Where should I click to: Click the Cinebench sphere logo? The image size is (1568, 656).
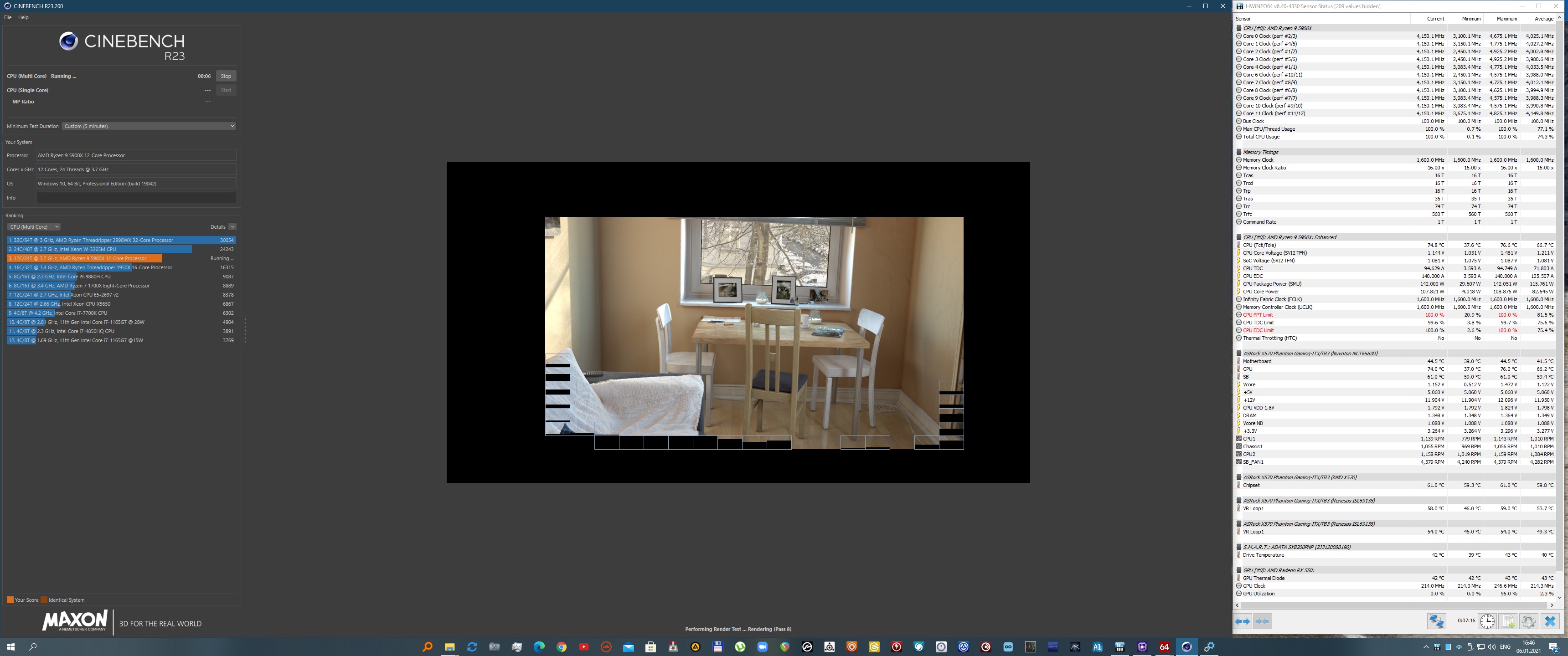click(68, 41)
